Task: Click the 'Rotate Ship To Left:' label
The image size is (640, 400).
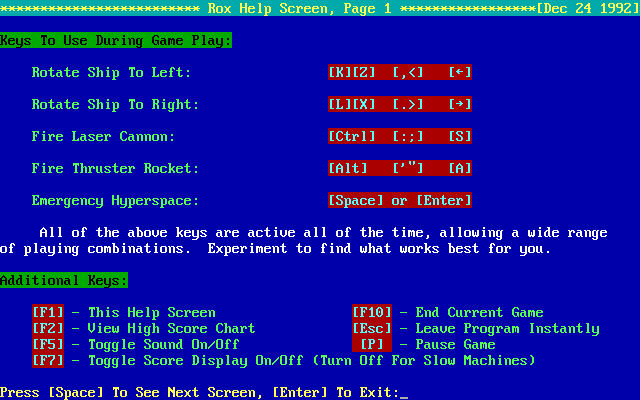Action: point(111,72)
